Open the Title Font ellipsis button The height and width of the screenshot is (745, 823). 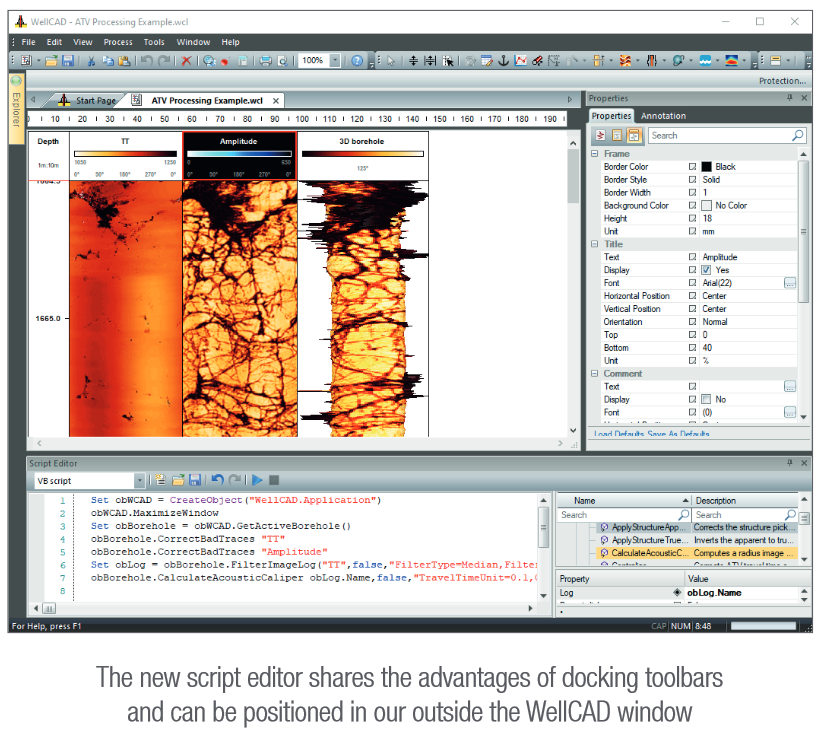tap(790, 283)
